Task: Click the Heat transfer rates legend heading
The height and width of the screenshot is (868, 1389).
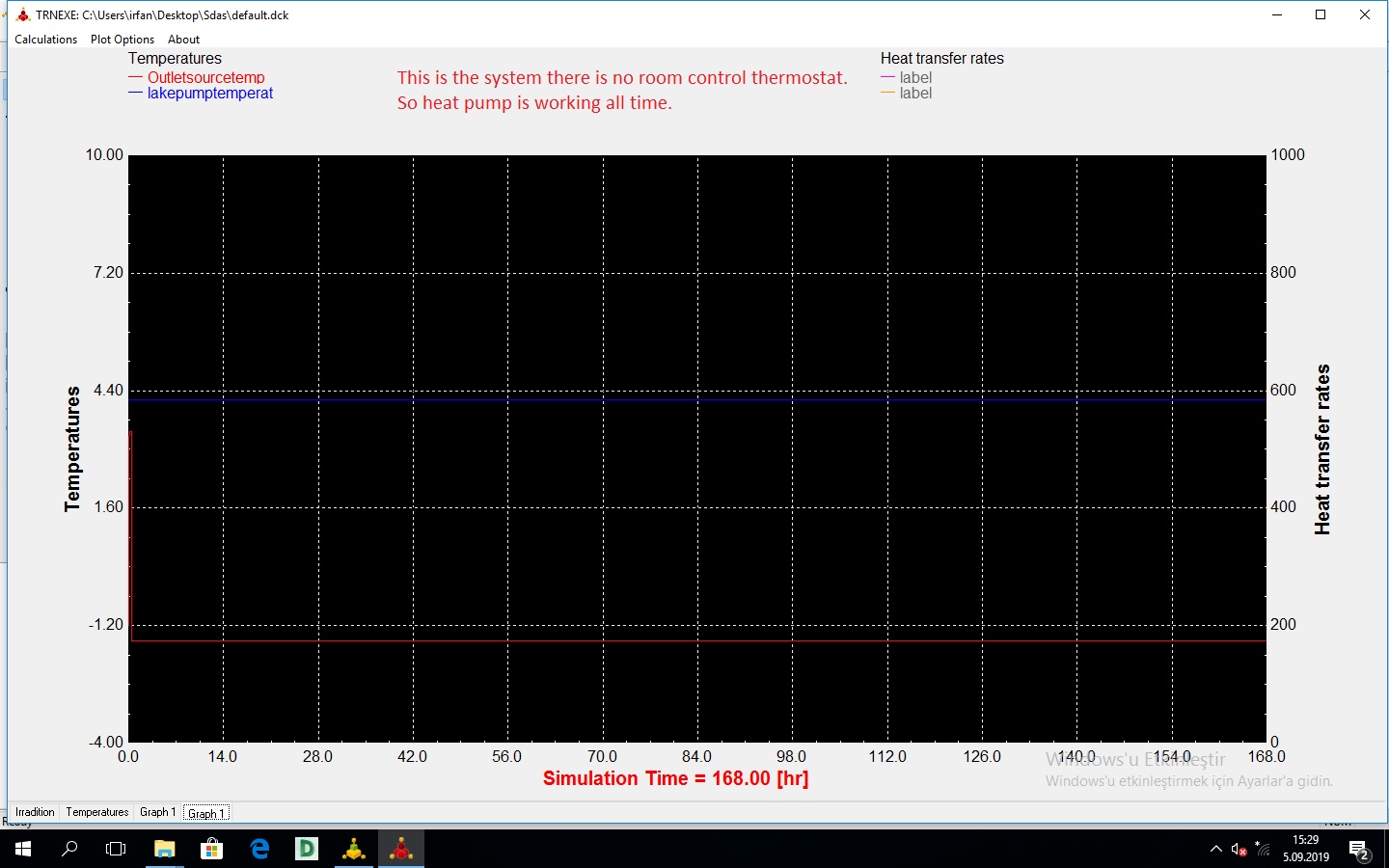Action: tap(942, 59)
